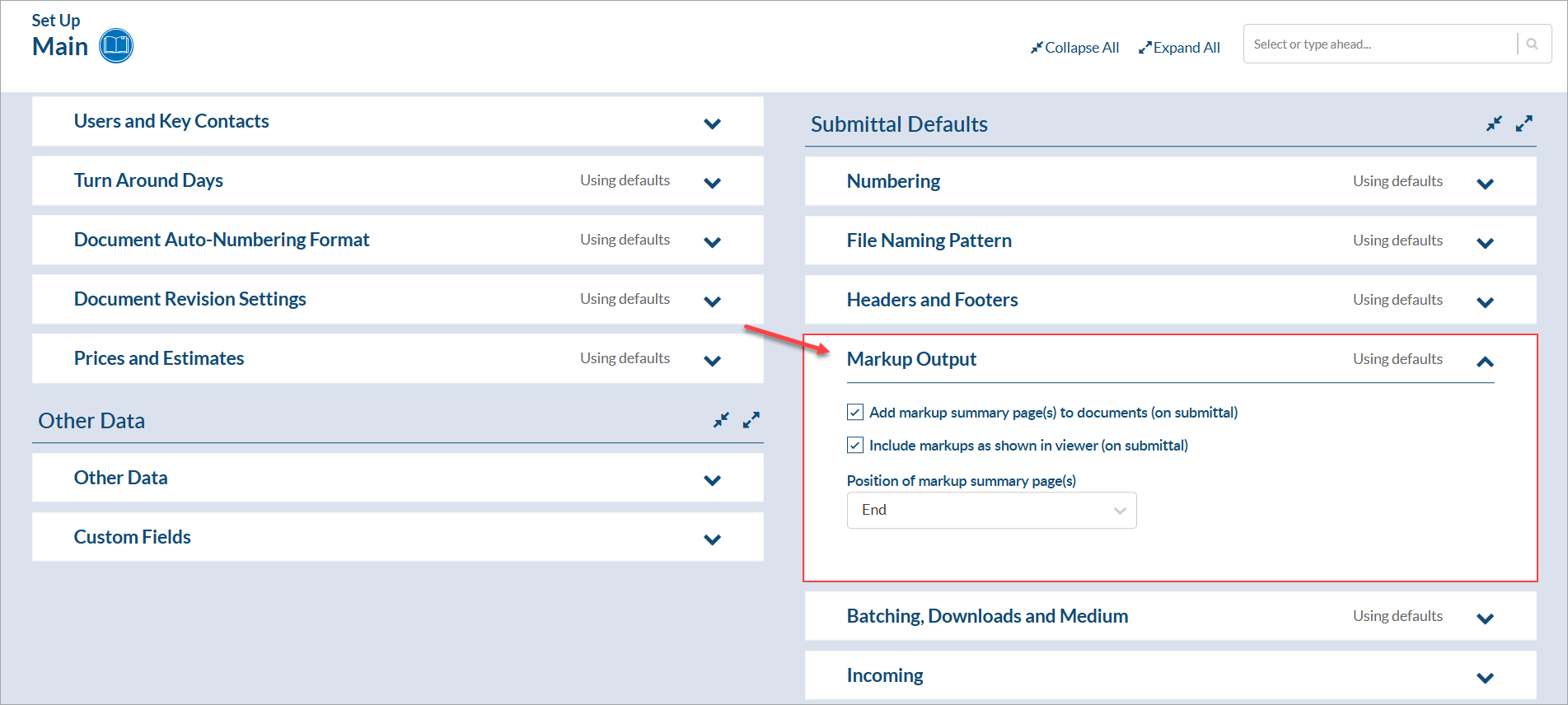Expand the Turn Around Days section

[713, 183]
